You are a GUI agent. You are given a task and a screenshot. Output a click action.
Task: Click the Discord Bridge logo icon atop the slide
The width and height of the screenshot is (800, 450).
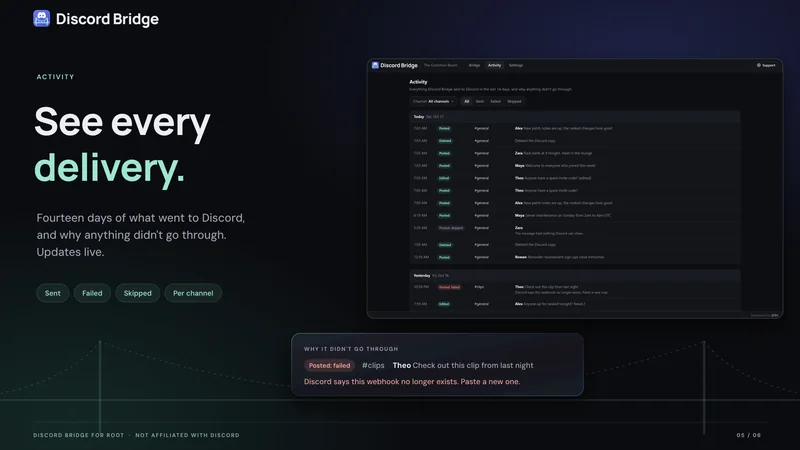click(x=41, y=19)
